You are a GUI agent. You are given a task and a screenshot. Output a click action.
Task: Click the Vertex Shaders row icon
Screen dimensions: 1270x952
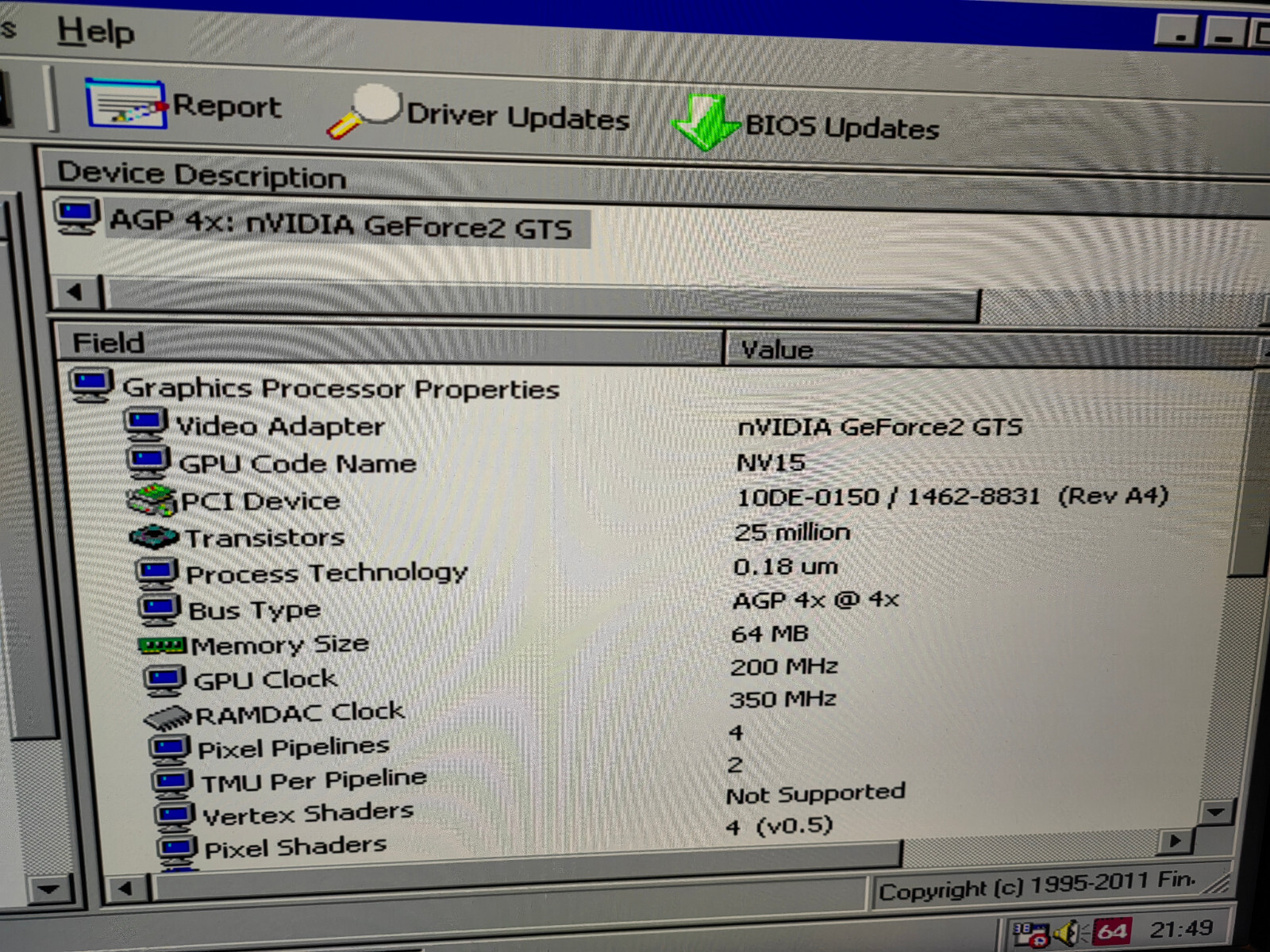pos(175,816)
